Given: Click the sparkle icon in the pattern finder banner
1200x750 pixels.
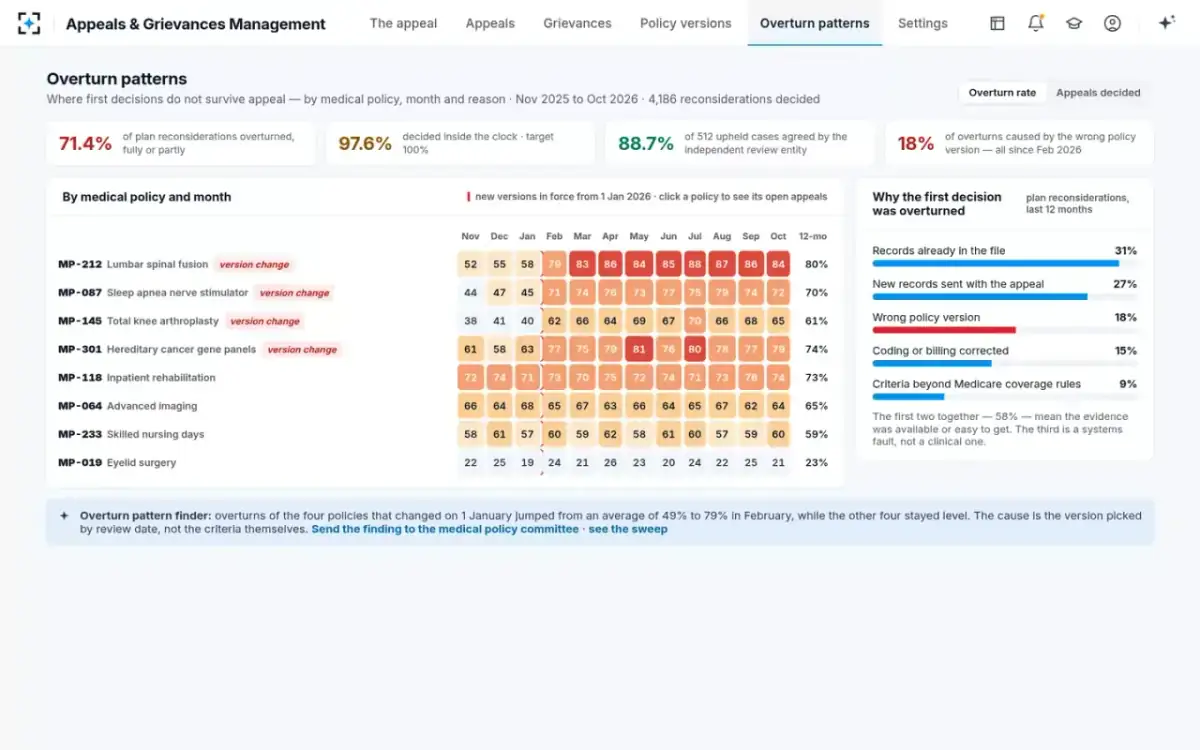Looking at the screenshot, I should (64, 516).
